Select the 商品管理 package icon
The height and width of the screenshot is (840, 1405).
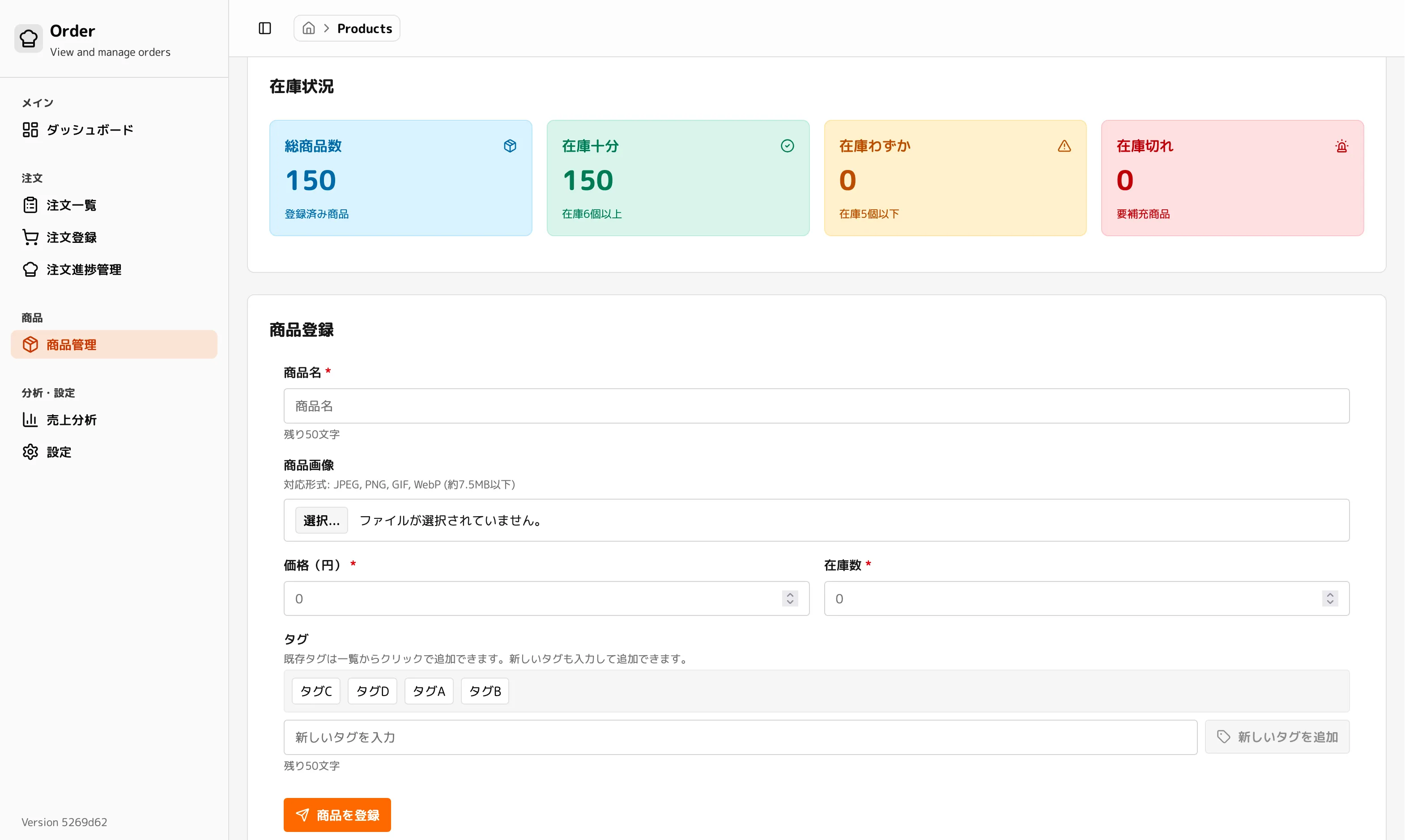click(x=30, y=344)
